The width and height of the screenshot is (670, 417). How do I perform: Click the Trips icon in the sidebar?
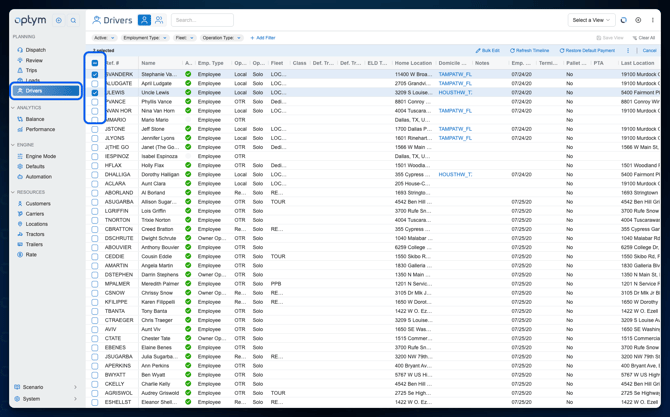(20, 70)
